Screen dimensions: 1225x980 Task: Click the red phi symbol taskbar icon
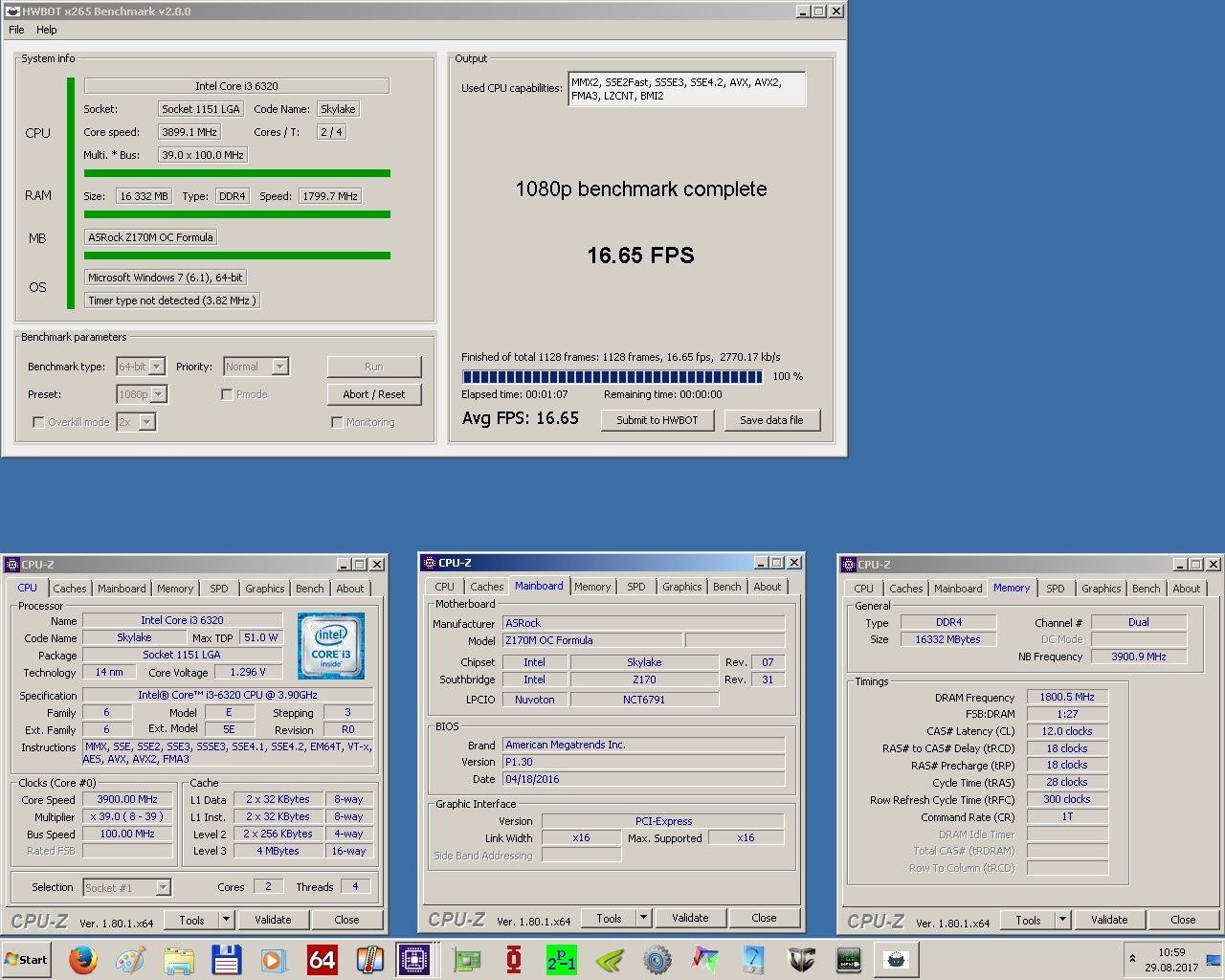[514, 959]
